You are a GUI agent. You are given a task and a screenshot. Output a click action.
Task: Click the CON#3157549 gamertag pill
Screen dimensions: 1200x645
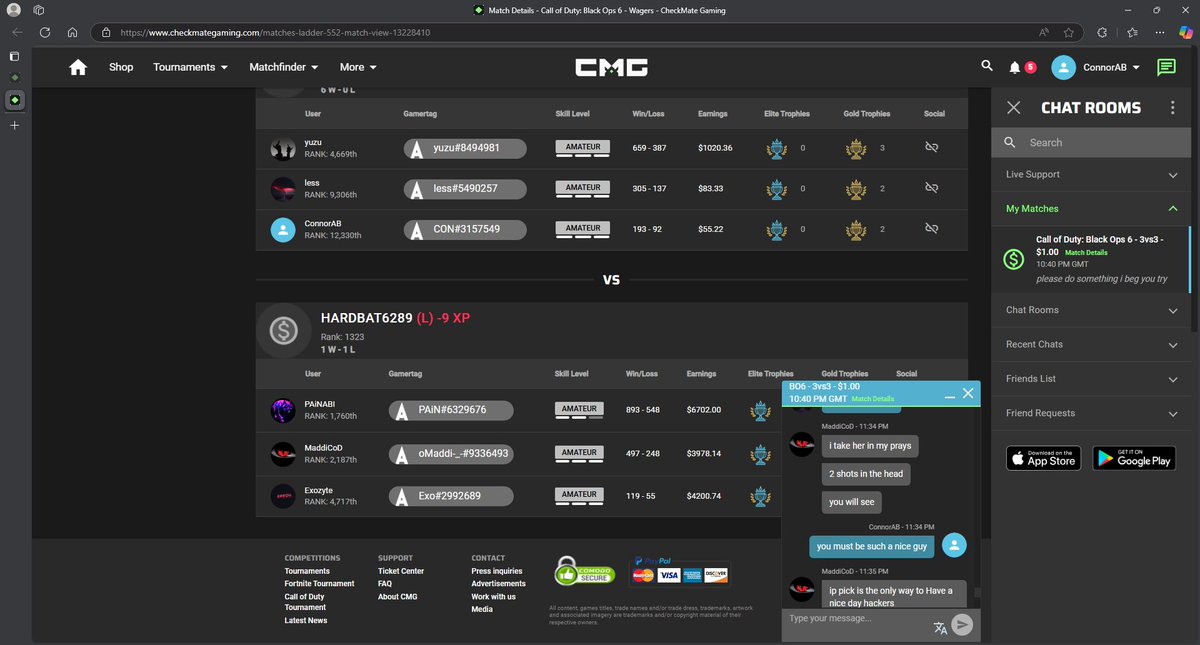[x=465, y=229]
